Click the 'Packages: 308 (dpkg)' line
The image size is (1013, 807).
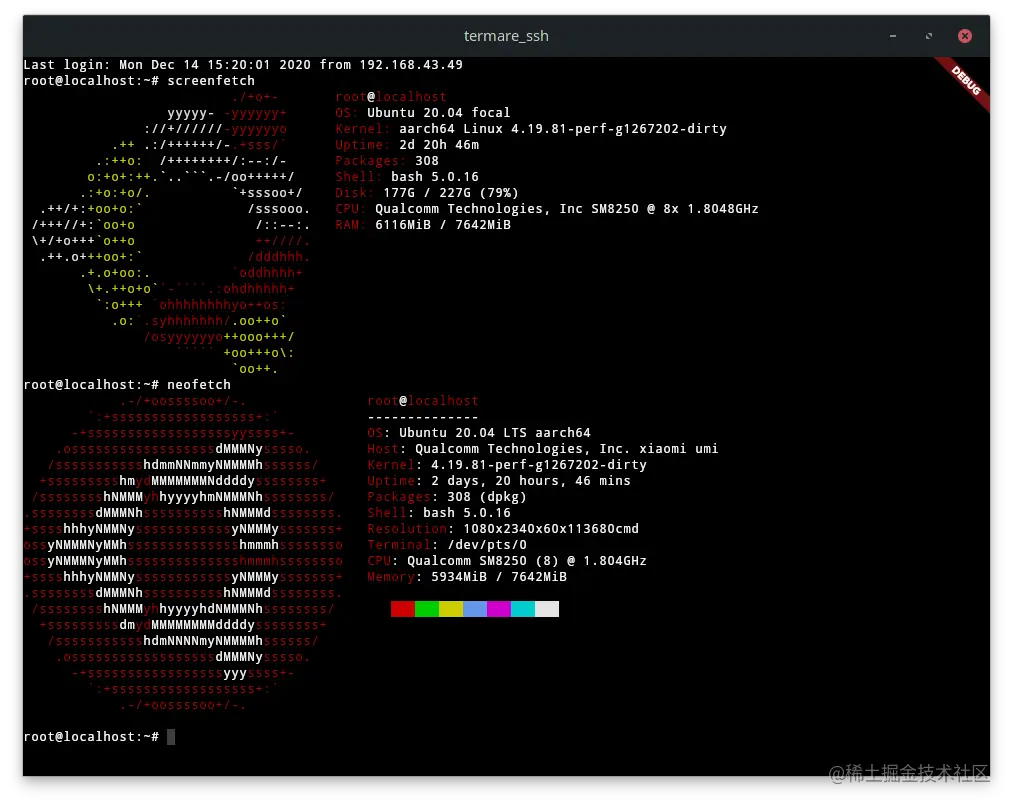tap(447, 496)
